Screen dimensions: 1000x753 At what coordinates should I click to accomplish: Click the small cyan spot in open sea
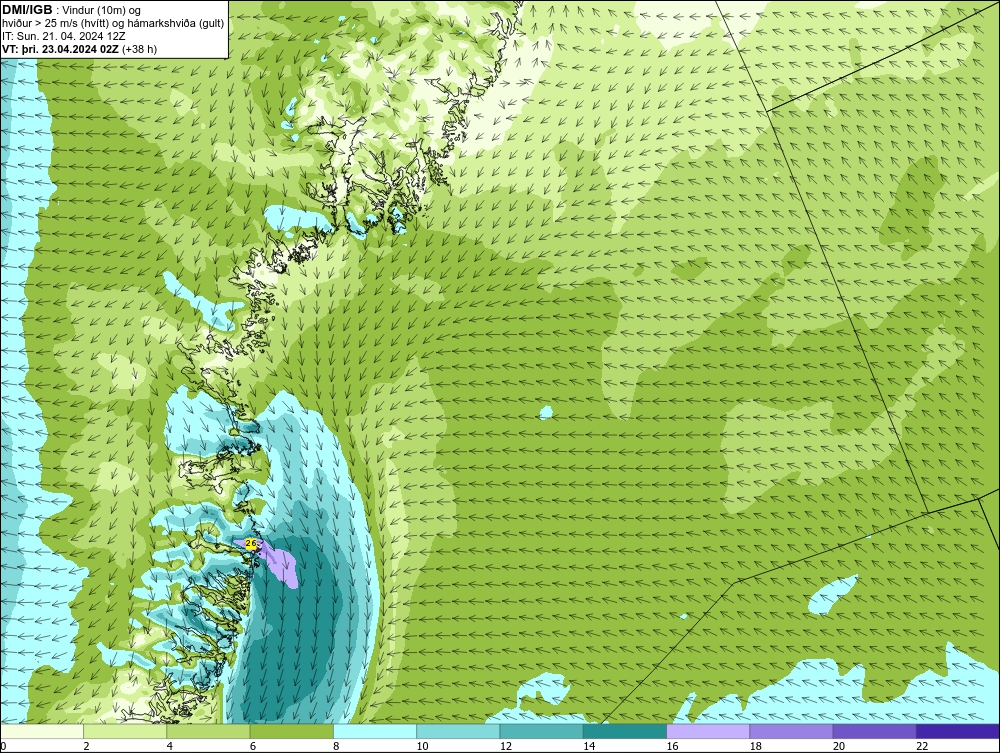click(546, 413)
